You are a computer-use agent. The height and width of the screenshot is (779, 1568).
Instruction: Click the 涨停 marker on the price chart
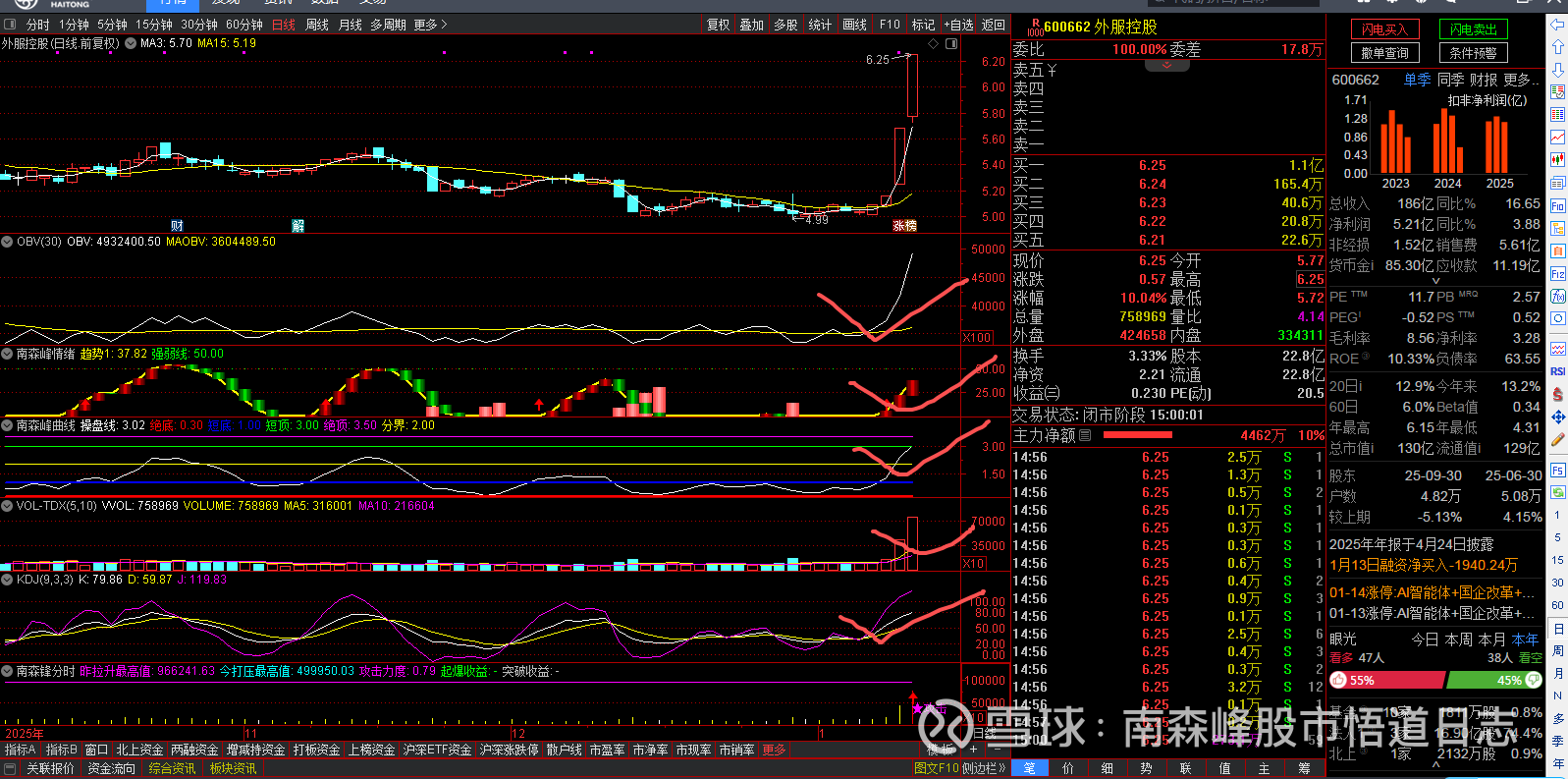pyautogui.click(x=904, y=226)
